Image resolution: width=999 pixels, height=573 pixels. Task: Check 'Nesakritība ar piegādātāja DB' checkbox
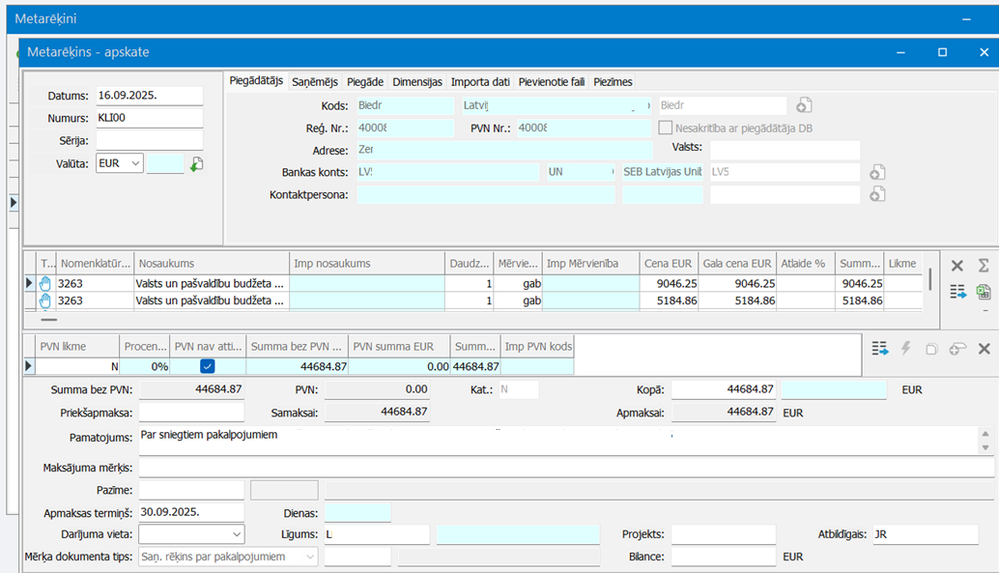tap(667, 128)
